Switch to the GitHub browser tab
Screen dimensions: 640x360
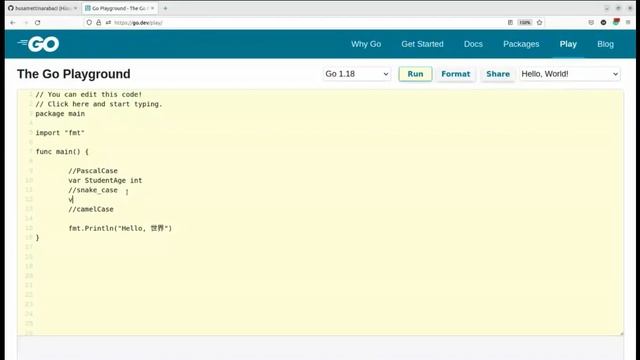pyautogui.click(x=43, y=8)
